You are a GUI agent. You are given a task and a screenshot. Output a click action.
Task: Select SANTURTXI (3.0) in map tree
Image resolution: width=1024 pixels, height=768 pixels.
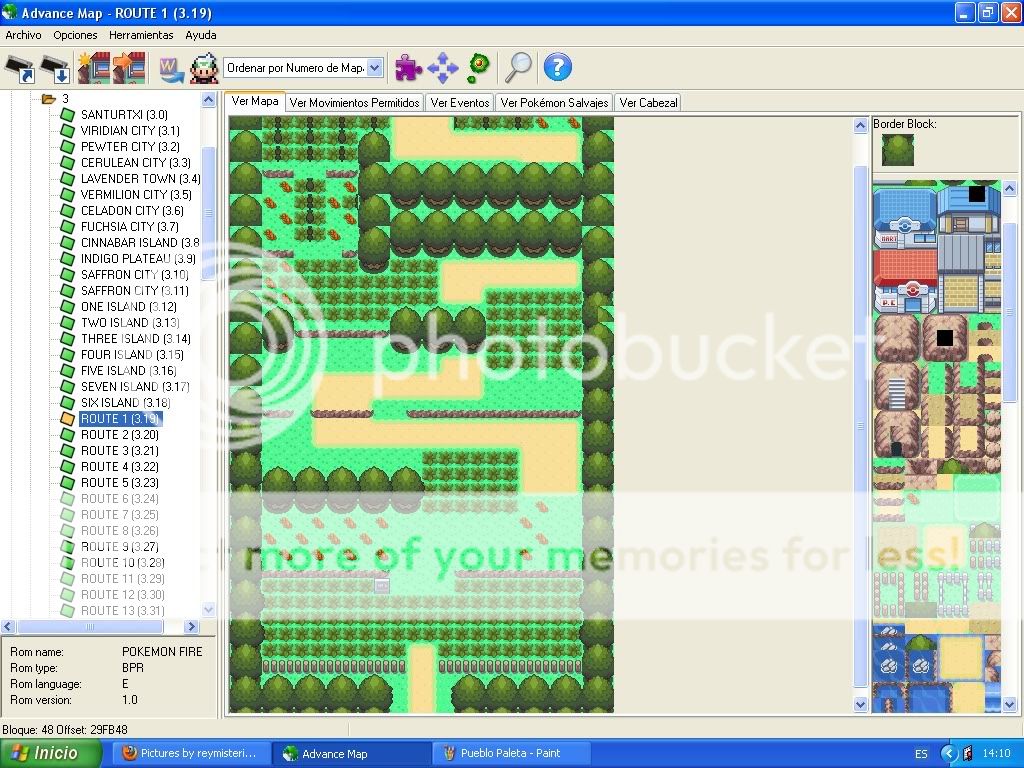[124, 115]
